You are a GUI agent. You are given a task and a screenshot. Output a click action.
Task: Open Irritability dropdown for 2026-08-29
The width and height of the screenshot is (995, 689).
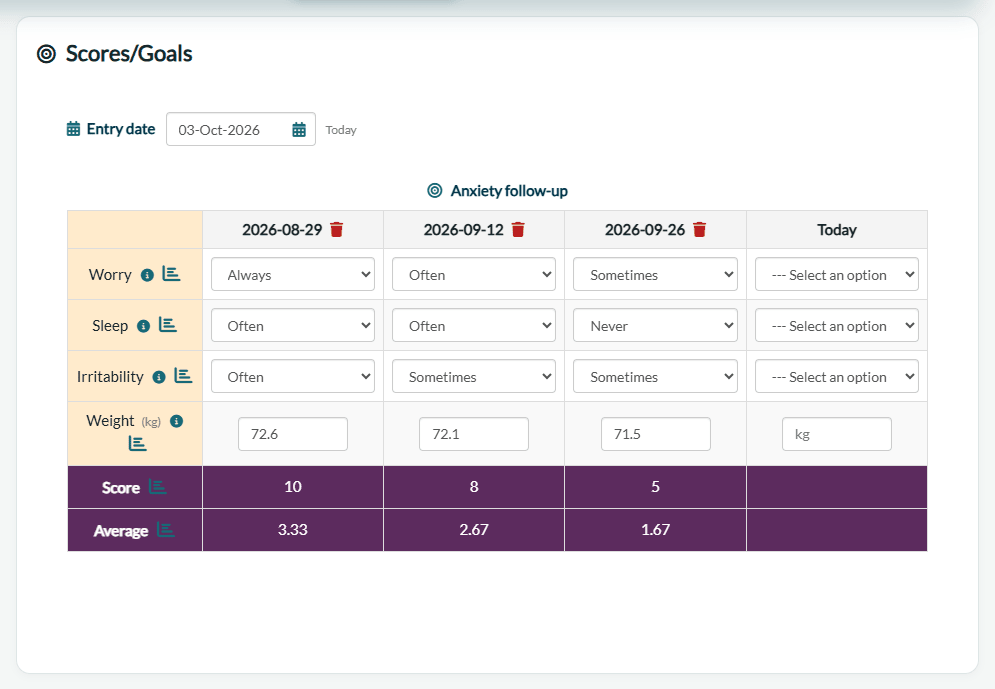click(293, 376)
